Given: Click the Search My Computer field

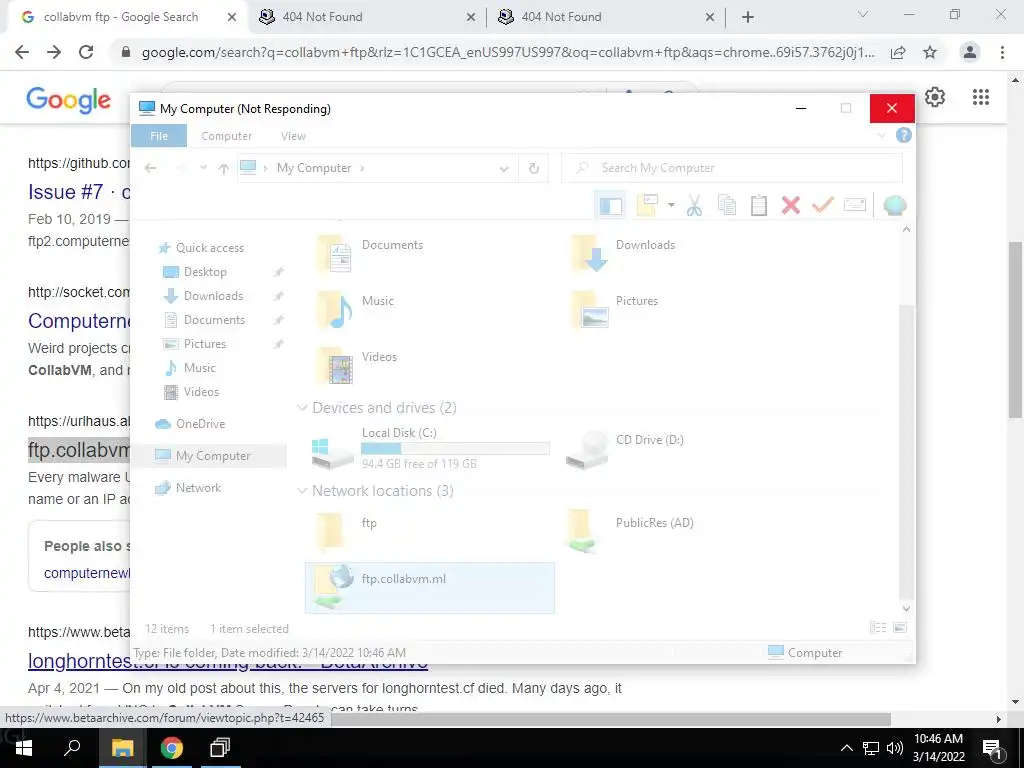Looking at the screenshot, I should (x=731, y=168).
